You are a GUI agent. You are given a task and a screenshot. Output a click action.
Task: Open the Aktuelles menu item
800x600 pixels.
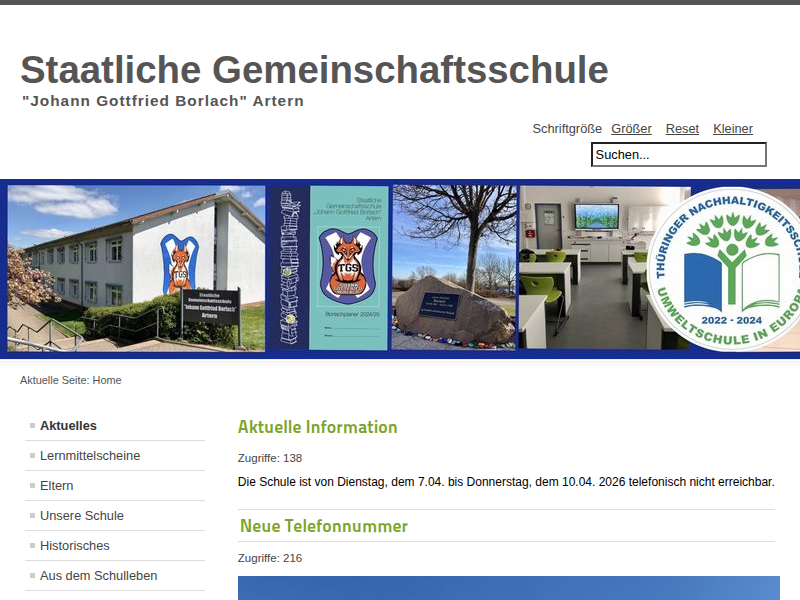[68, 426]
